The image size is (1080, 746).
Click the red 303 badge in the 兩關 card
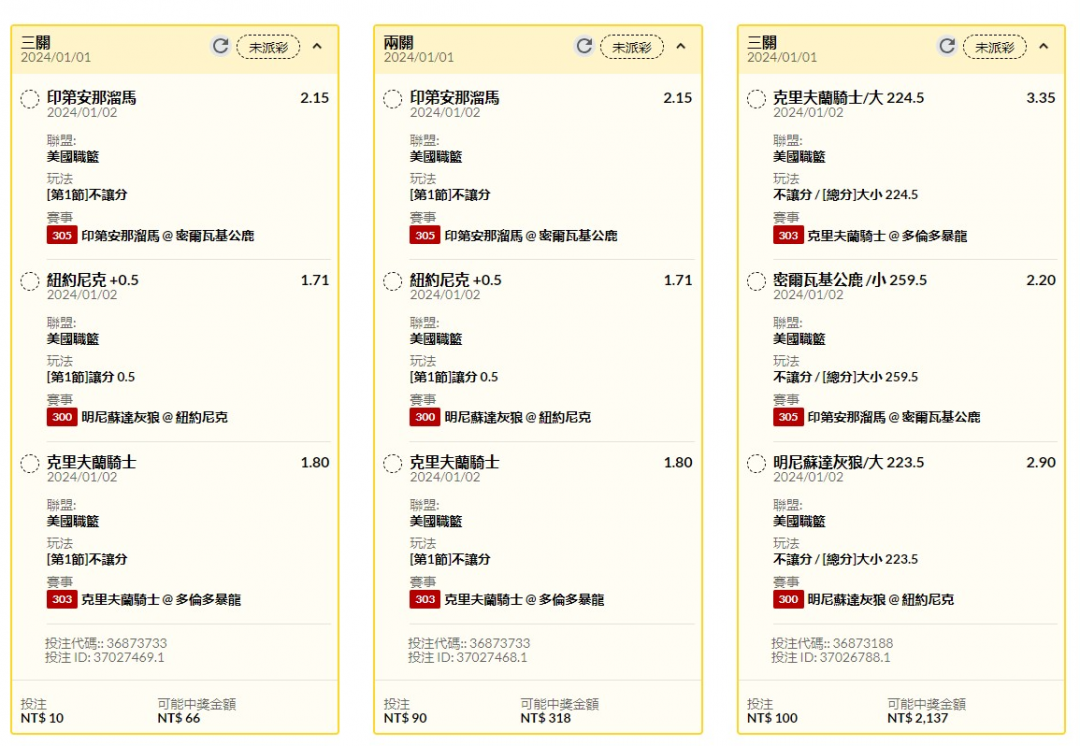coord(425,599)
